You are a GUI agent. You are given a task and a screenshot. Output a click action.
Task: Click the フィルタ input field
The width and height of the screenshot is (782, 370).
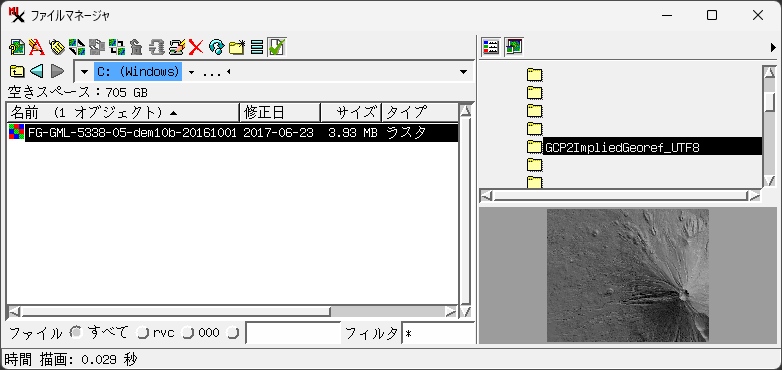(x=438, y=333)
